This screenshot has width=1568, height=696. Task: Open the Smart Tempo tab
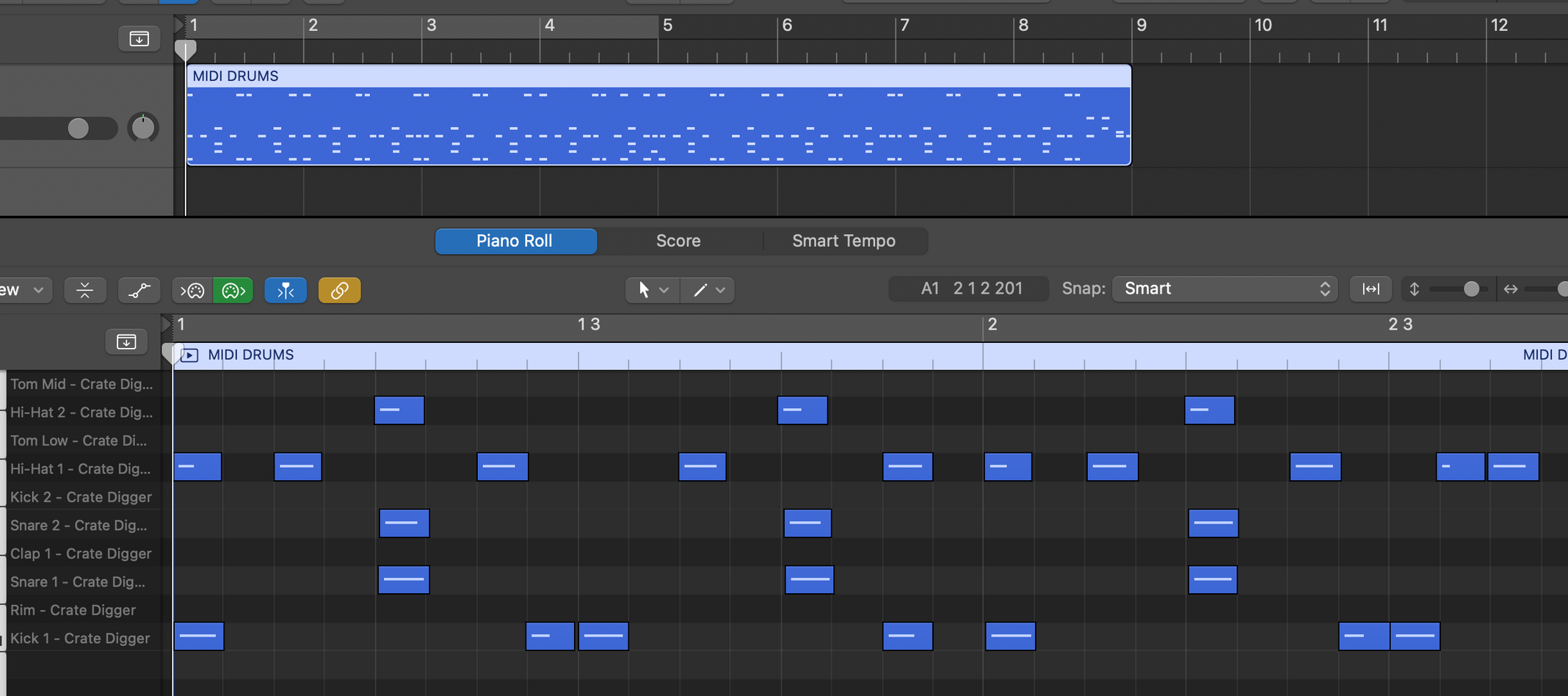click(x=843, y=241)
